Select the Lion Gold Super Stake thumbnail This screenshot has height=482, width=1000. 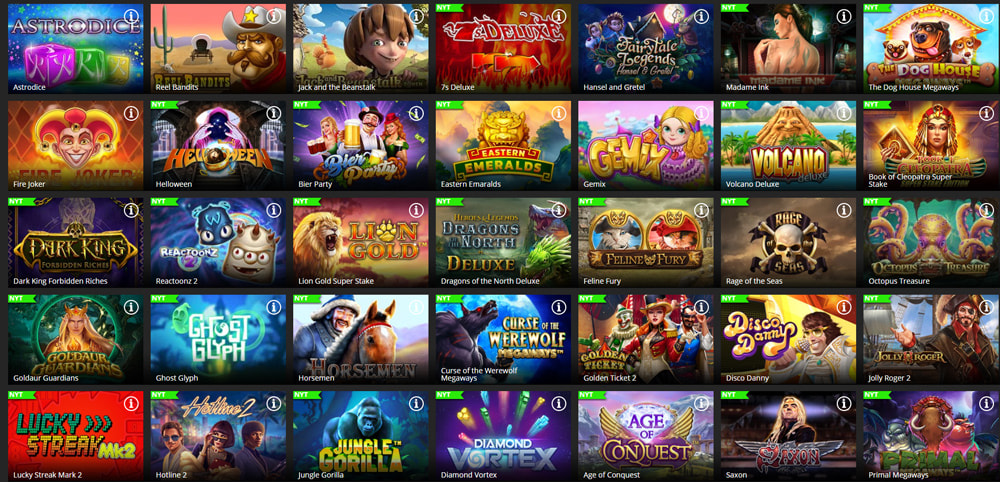point(360,242)
